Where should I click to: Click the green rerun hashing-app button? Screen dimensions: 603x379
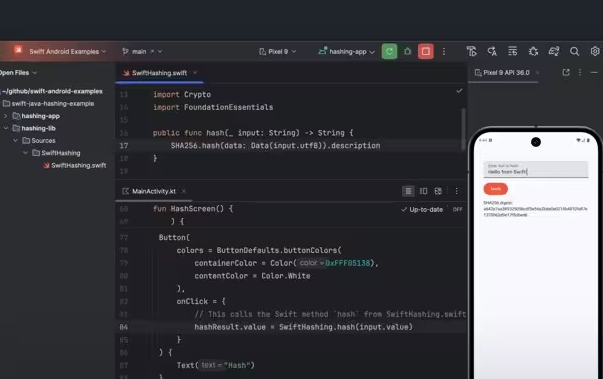389,52
